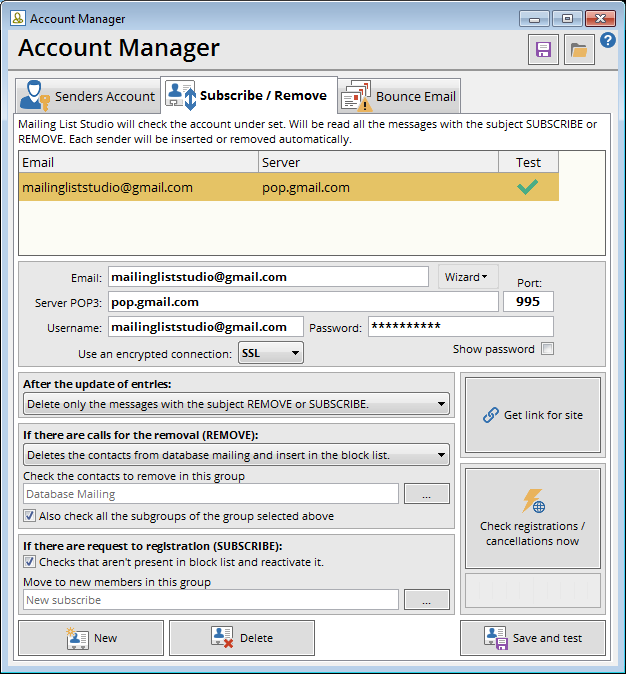Viewport: 626px width, 674px height.
Task: Browse for the Database Mailing group
Action: 426,494
